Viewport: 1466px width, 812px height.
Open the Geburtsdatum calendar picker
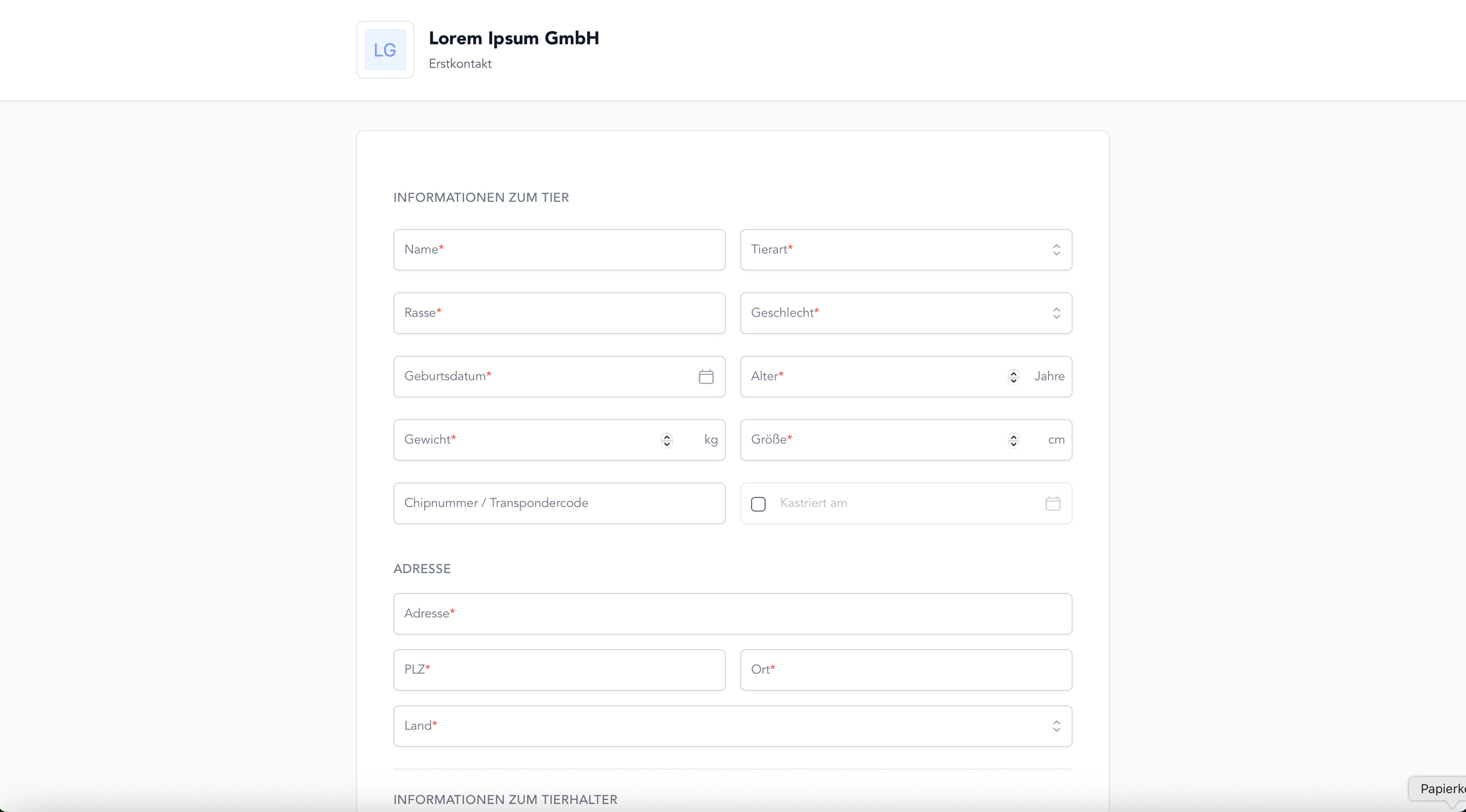(705, 376)
